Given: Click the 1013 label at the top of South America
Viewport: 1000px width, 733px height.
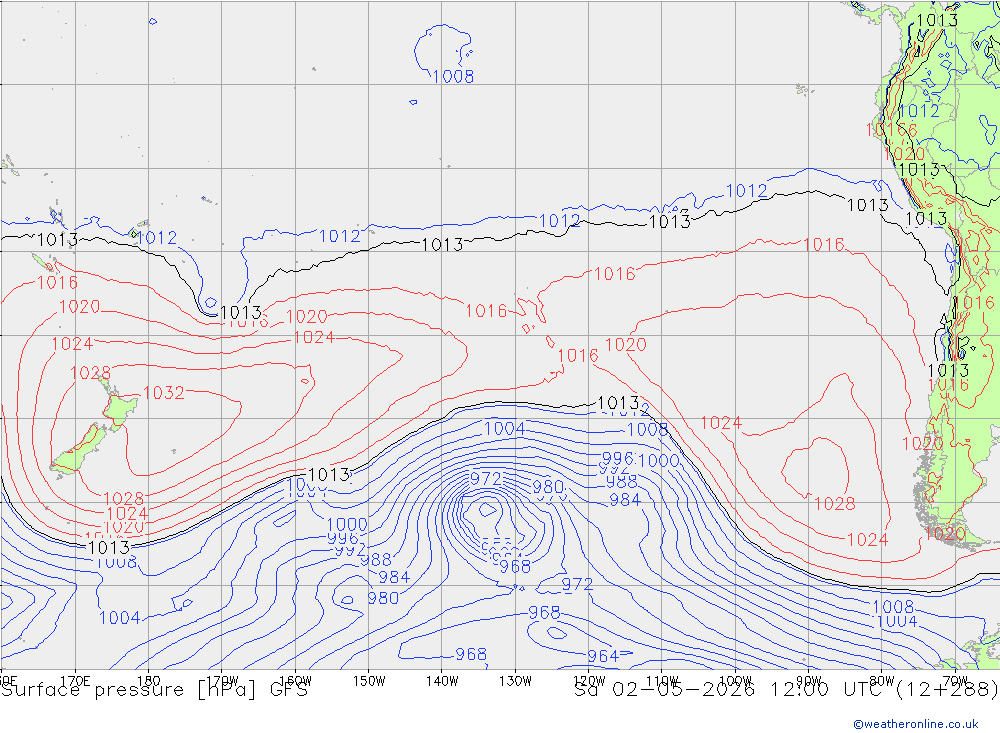Looking at the screenshot, I should (938, 20).
